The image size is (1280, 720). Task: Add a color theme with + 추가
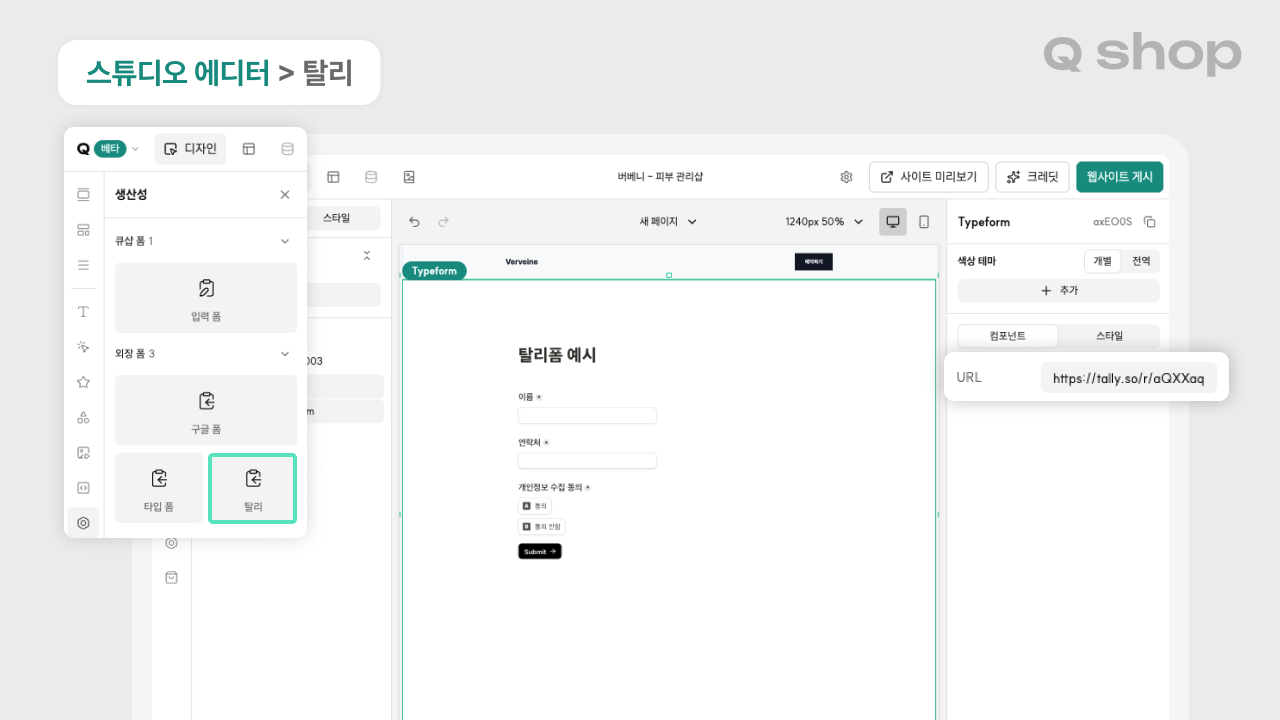[1059, 291]
